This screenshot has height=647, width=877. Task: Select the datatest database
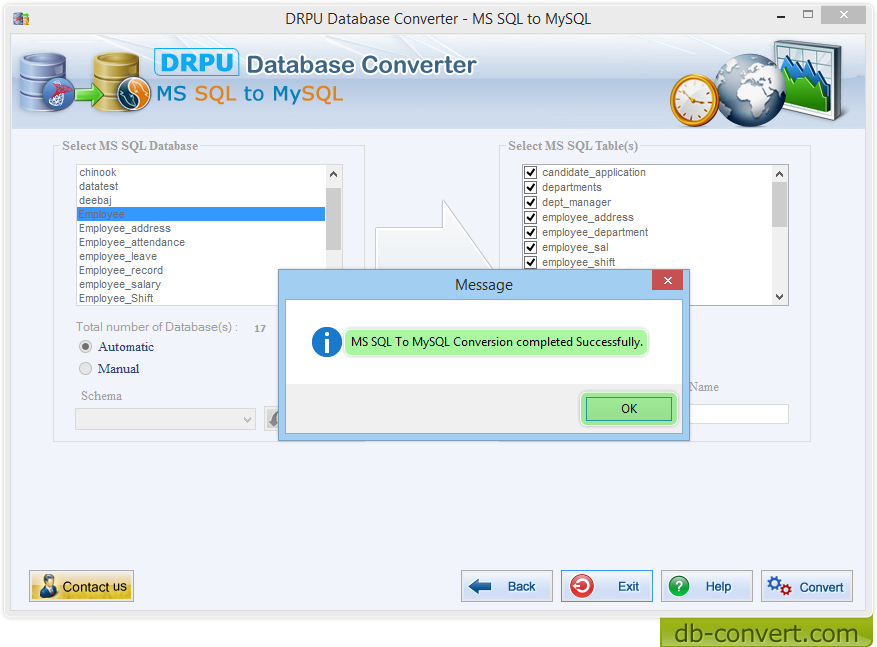pyautogui.click(x=201, y=186)
